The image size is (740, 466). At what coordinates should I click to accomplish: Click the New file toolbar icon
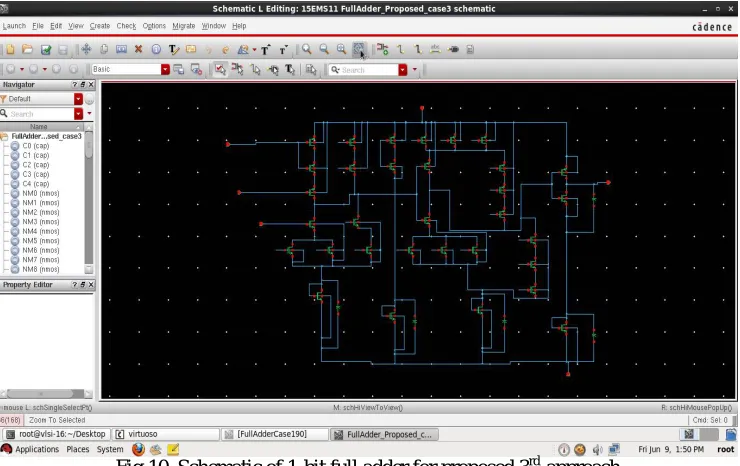(10, 49)
